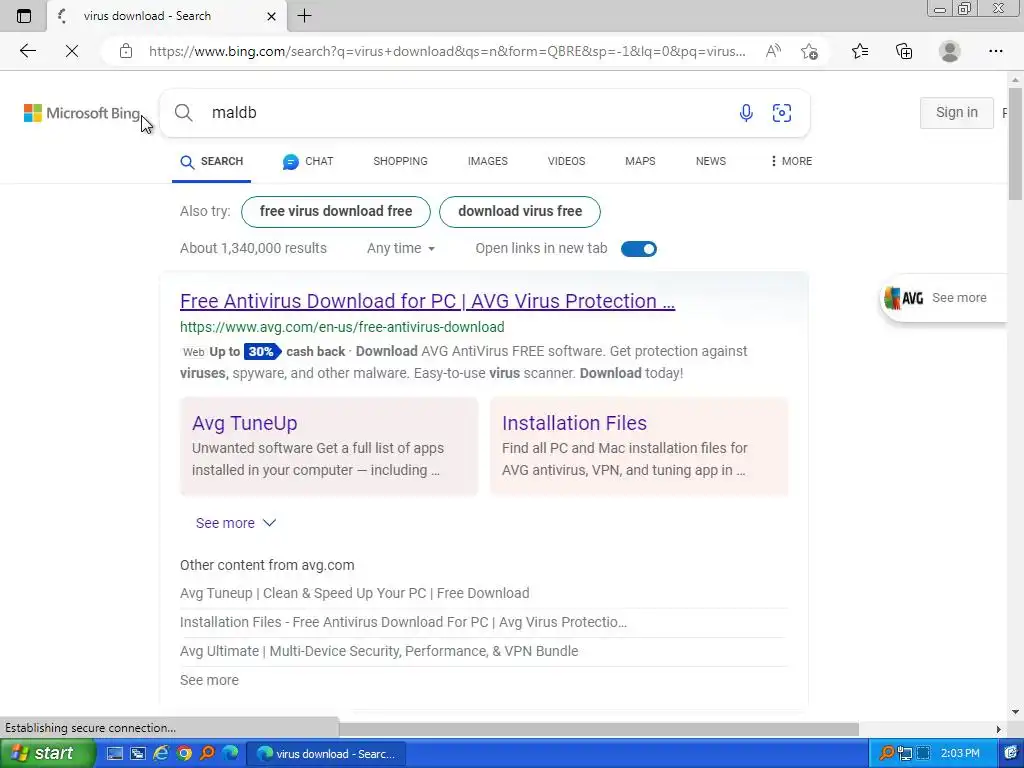Search using voice microphone
Image resolution: width=1024 pixels, height=768 pixels.
point(746,113)
